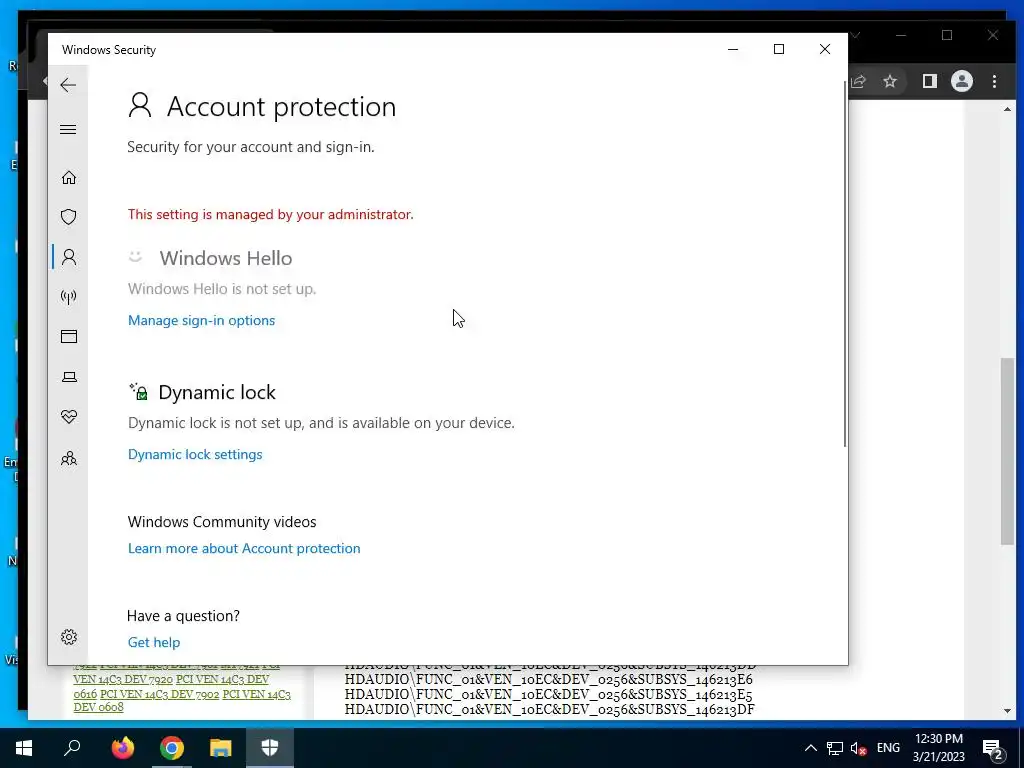Select Account protection person icon in sidebar

(x=69, y=257)
